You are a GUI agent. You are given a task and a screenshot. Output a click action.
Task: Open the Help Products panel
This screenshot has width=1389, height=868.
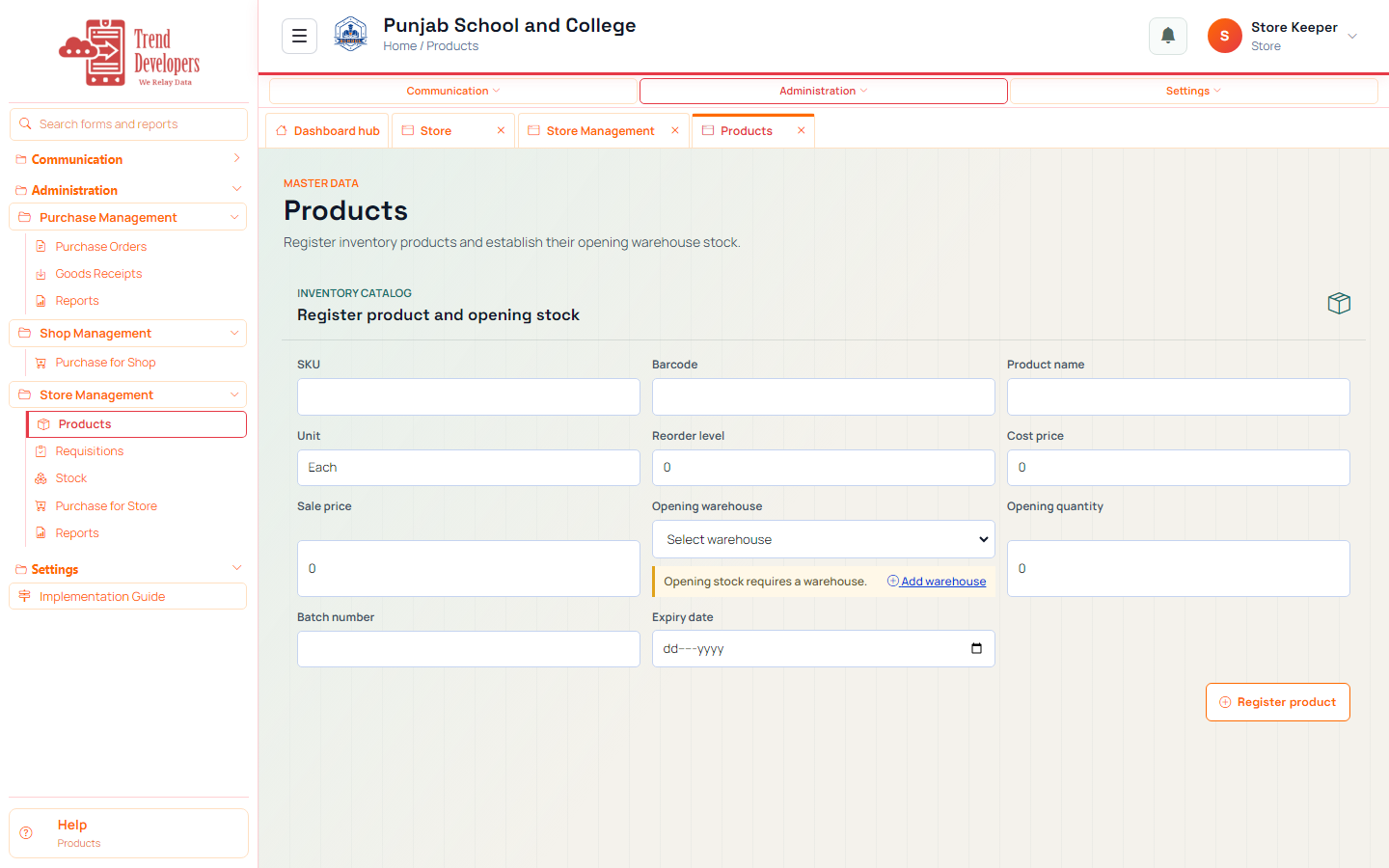pos(128,833)
